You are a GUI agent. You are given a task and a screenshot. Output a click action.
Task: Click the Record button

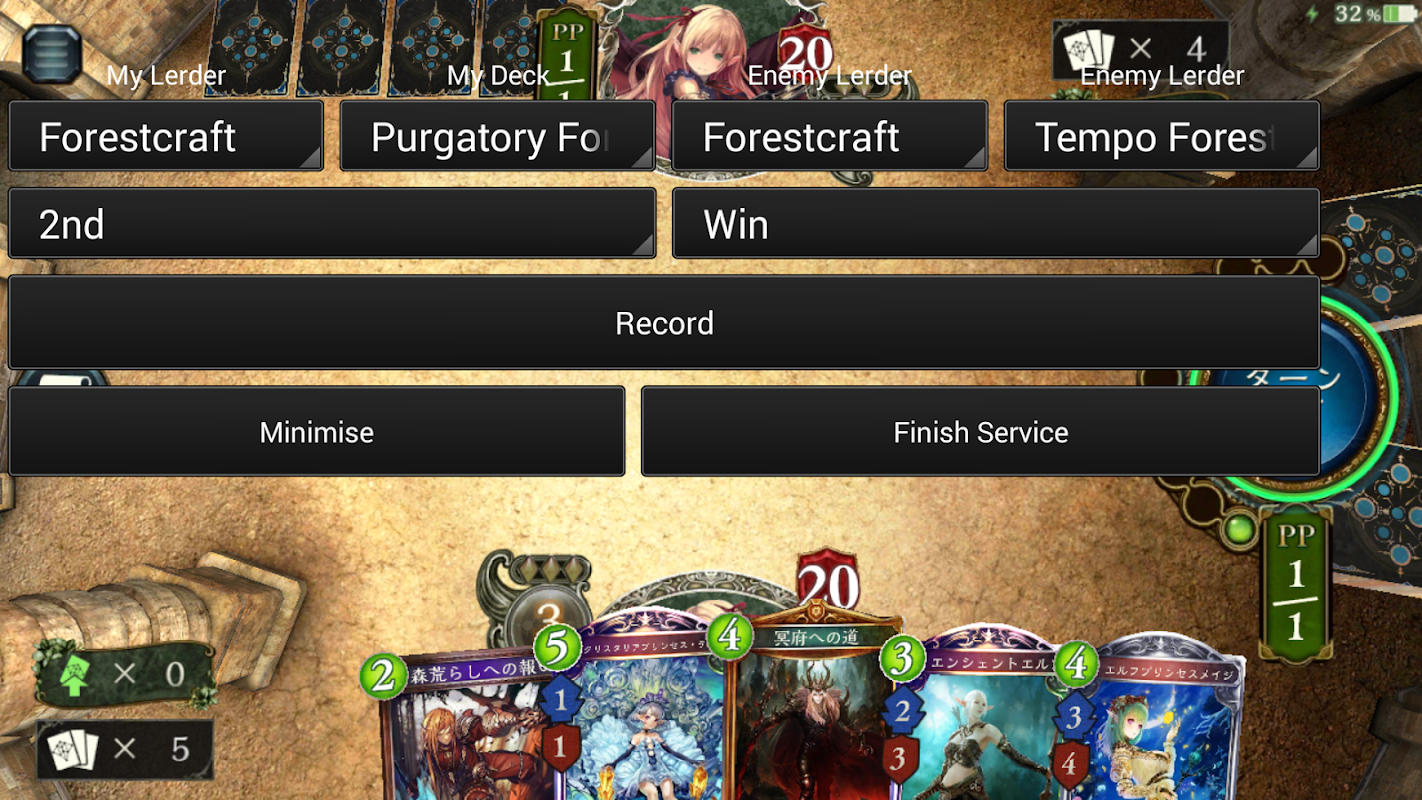(664, 322)
